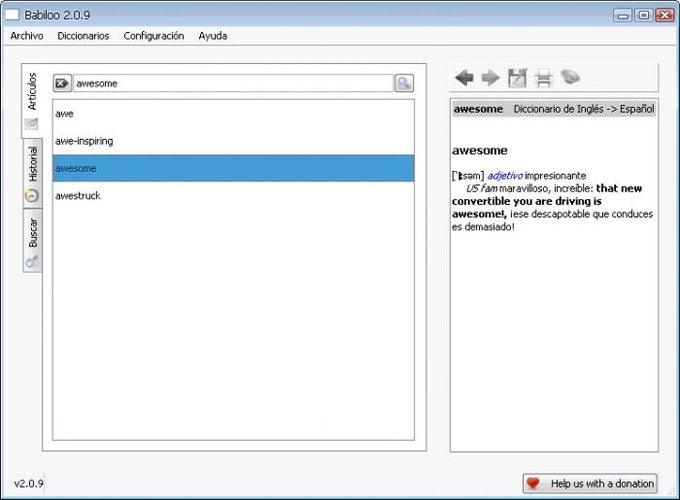Open the Artículos side tab
Screen dimensions: 680x500
point(32,101)
